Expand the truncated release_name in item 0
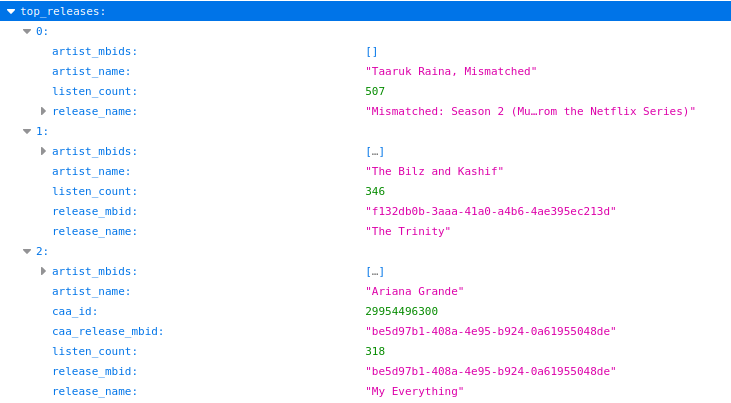 coord(43,111)
